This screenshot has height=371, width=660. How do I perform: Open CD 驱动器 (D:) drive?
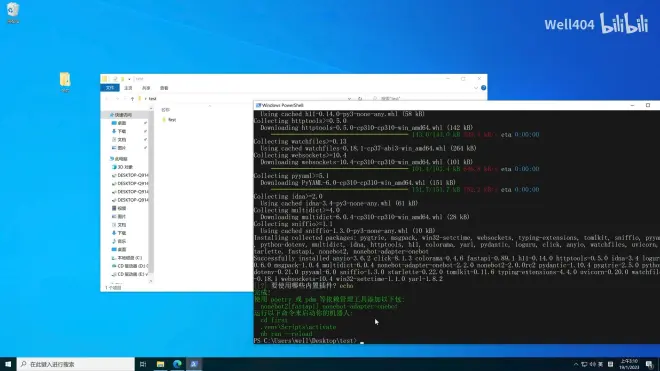(x=130, y=266)
